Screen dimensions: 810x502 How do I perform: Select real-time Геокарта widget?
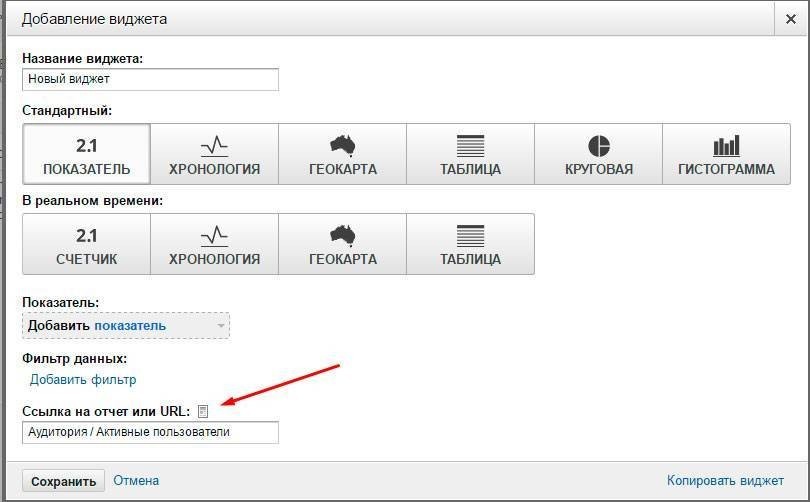pos(342,244)
